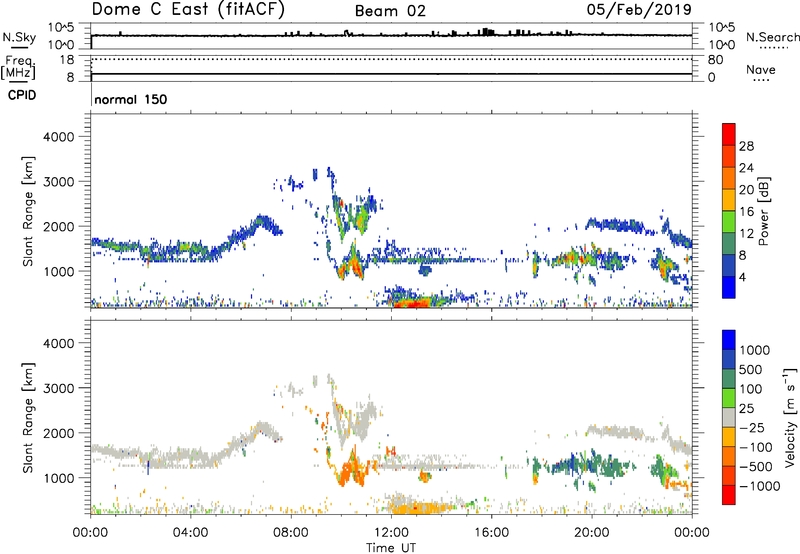
Task: Click the "-500" label on Velocity color bar
Action: (x=754, y=467)
